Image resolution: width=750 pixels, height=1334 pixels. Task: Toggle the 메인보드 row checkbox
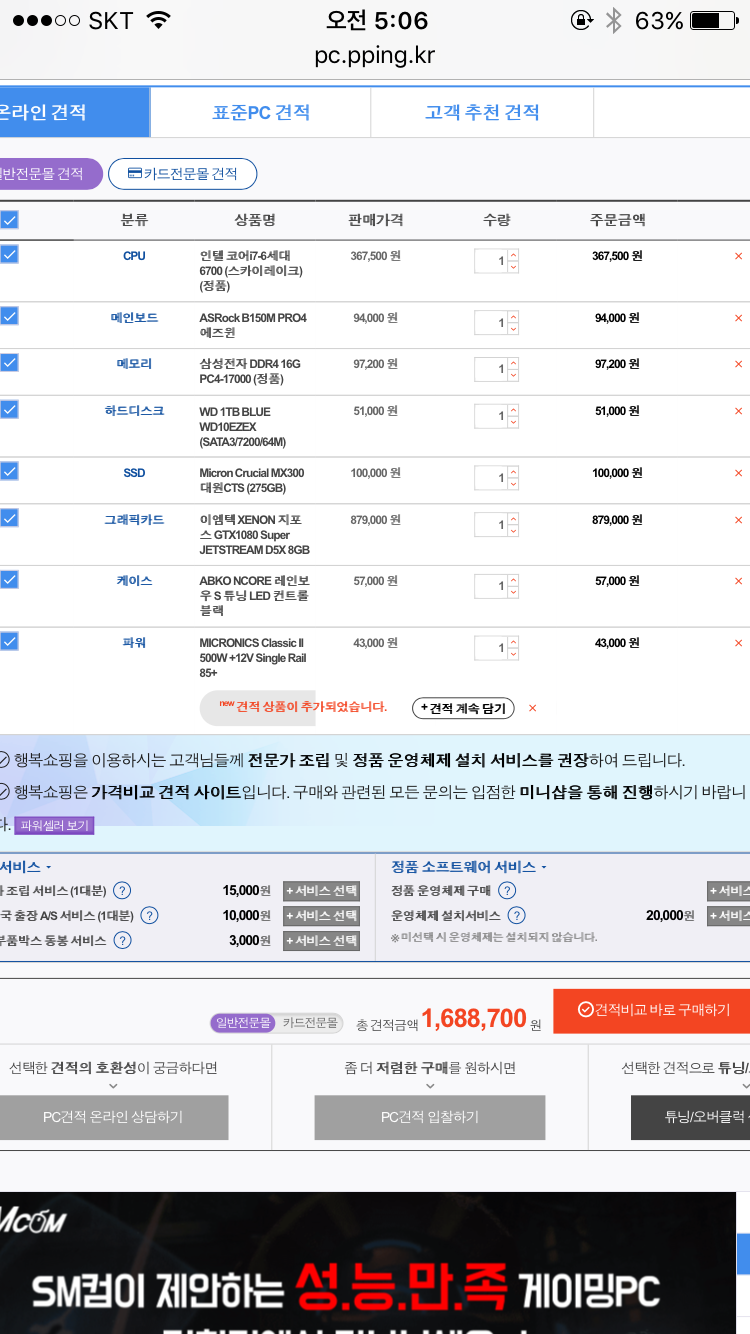point(9,317)
